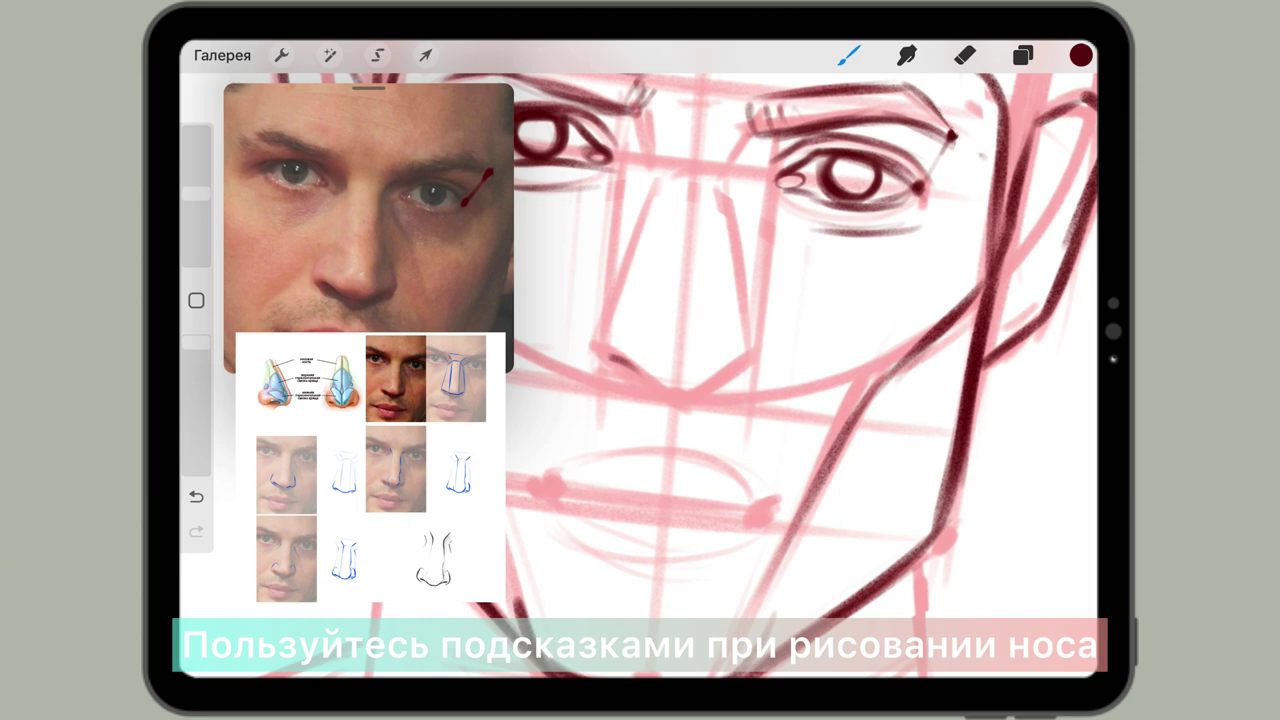Tap the square modify button in sidebar
Viewport: 1280px width, 720px height.
[196, 301]
